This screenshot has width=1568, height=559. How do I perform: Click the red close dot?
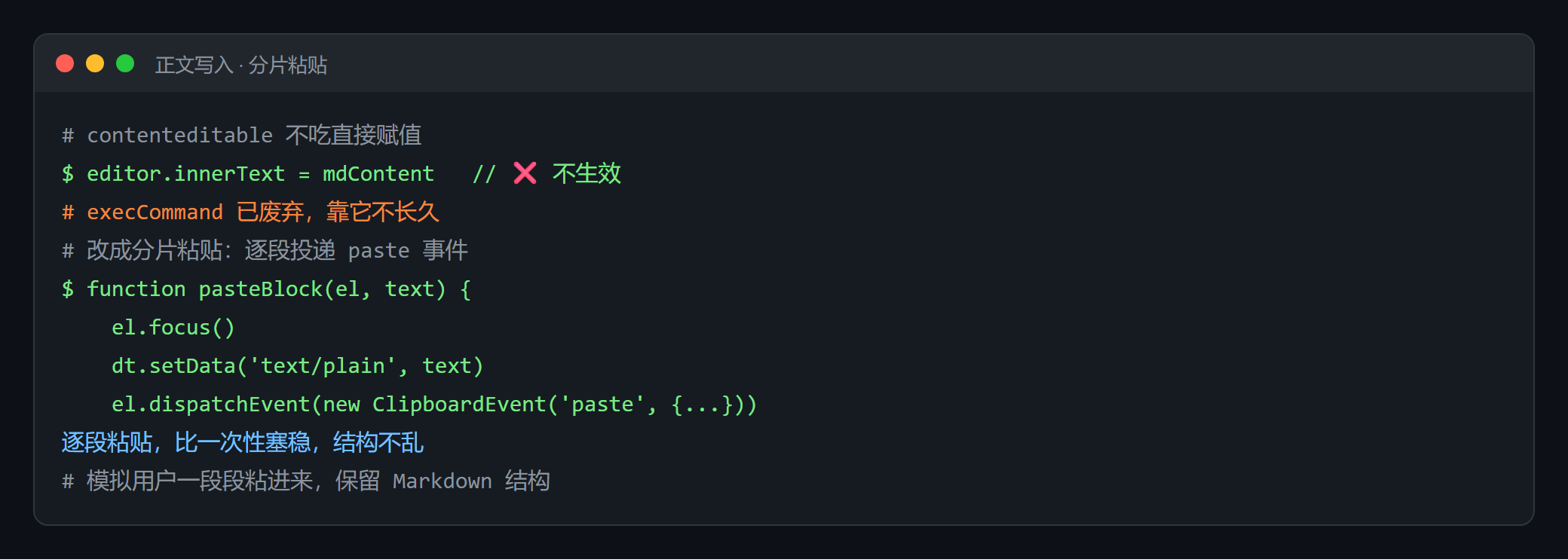coord(65,63)
